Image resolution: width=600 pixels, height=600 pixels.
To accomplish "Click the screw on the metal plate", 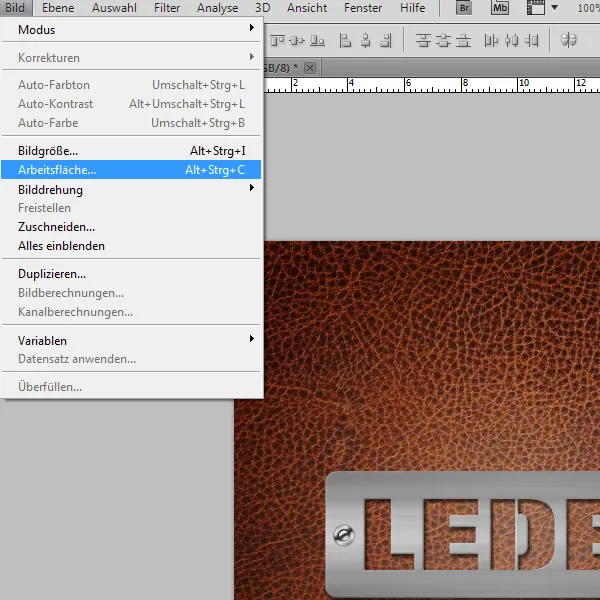I will (x=344, y=537).
